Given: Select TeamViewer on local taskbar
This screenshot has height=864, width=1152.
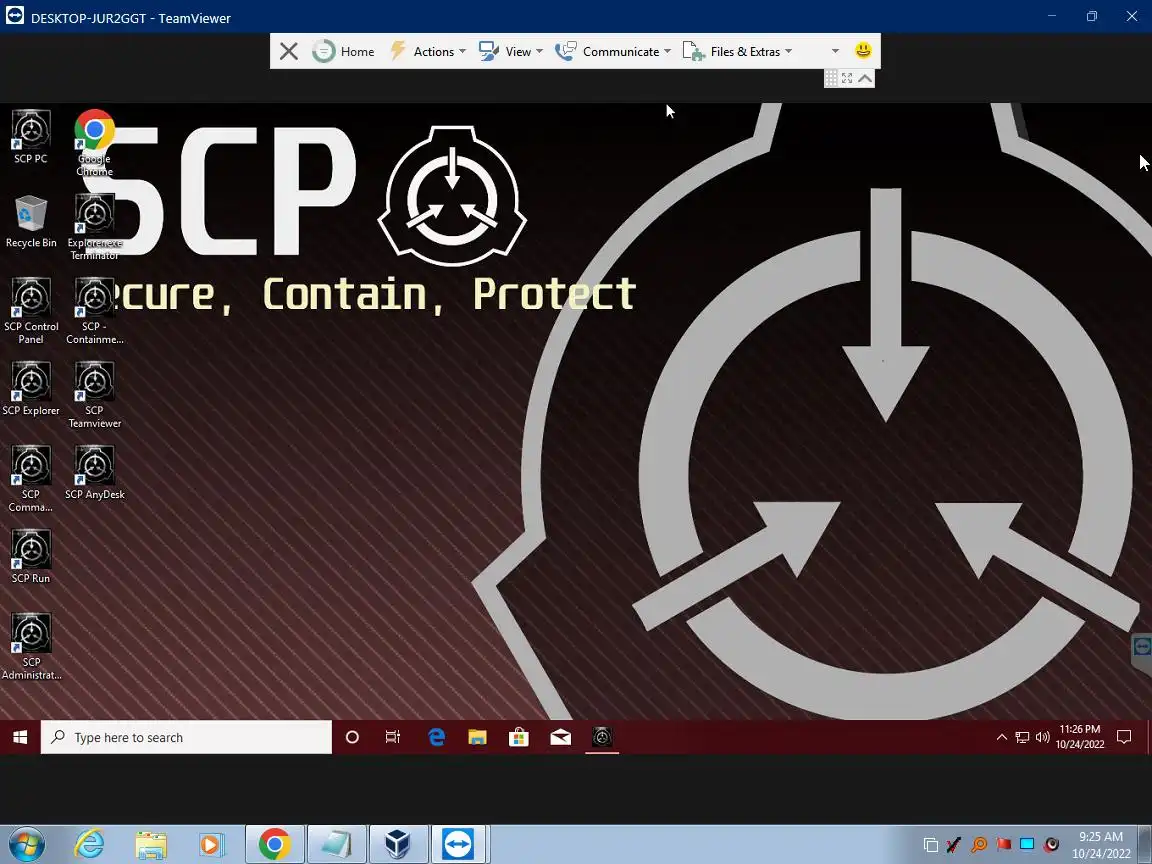Looking at the screenshot, I should 459,844.
